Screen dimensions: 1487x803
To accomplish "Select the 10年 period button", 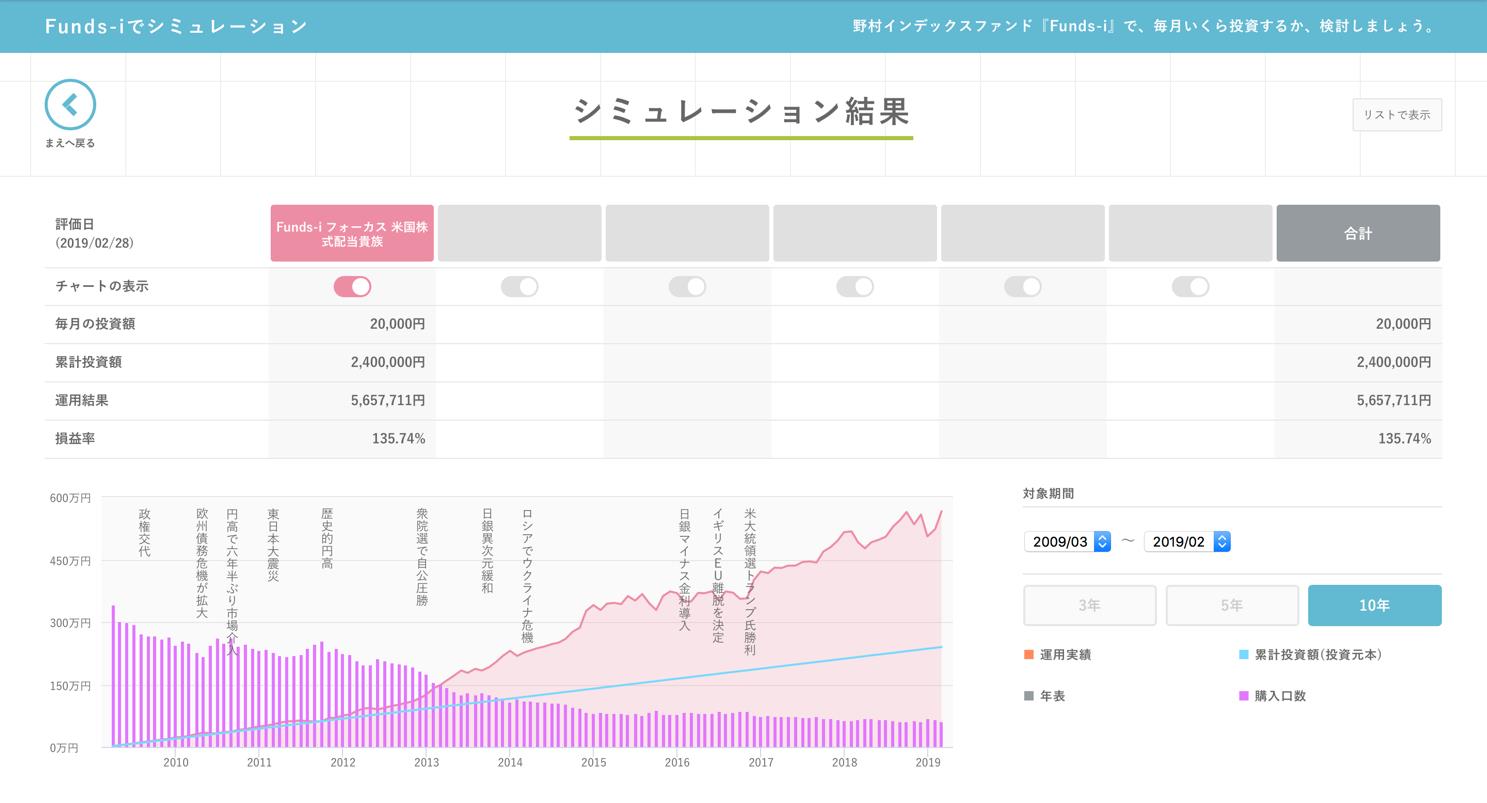I will pos(1374,605).
